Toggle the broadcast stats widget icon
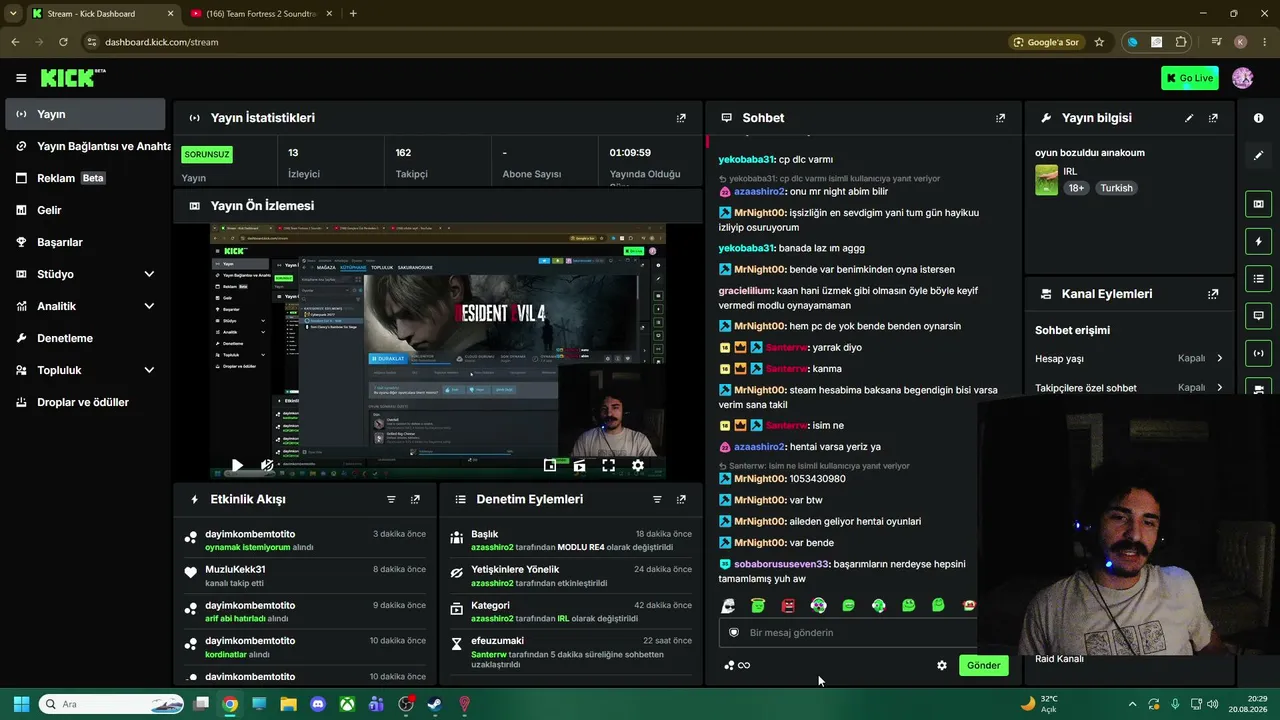 coord(1258,352)
